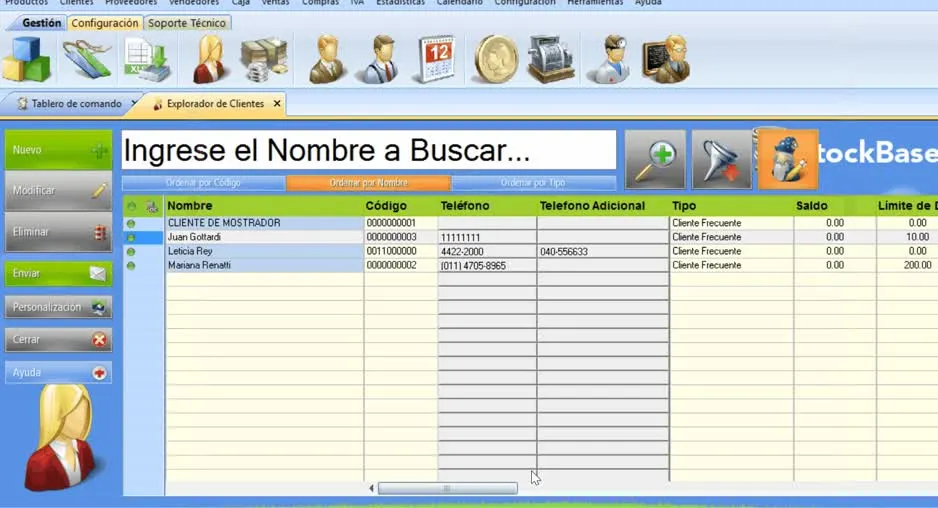This screenshot has height=508, width=938.
Task: Click the phone cell 4422-2000
Action: click(x=487, y=252)
